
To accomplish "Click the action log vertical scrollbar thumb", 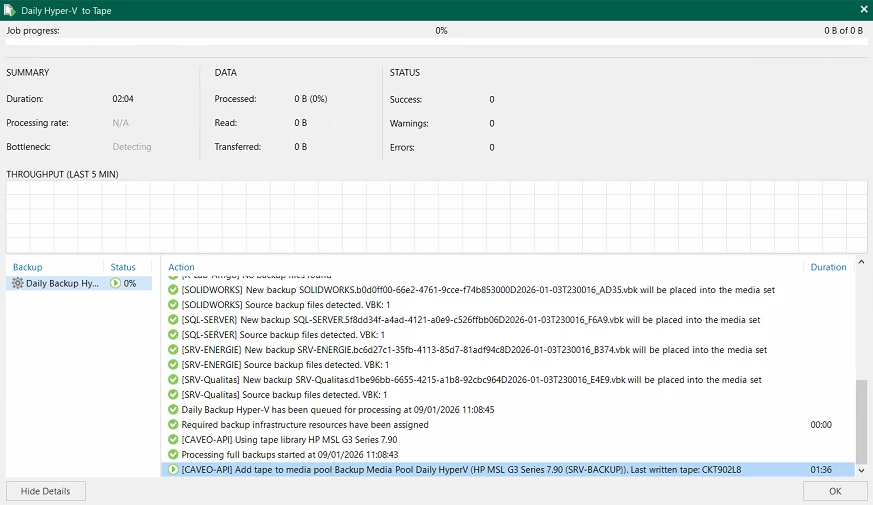I will coord(861,421).
